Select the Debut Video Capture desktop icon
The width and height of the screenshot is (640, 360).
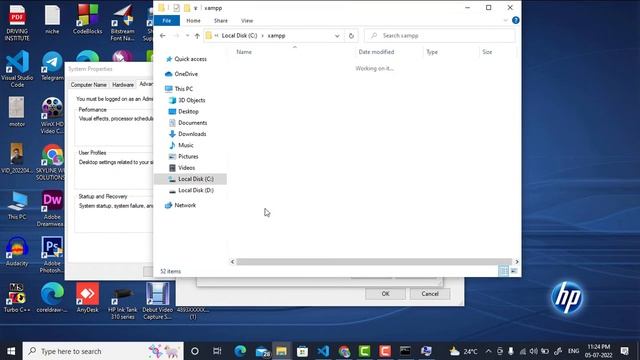click(158, 301)
